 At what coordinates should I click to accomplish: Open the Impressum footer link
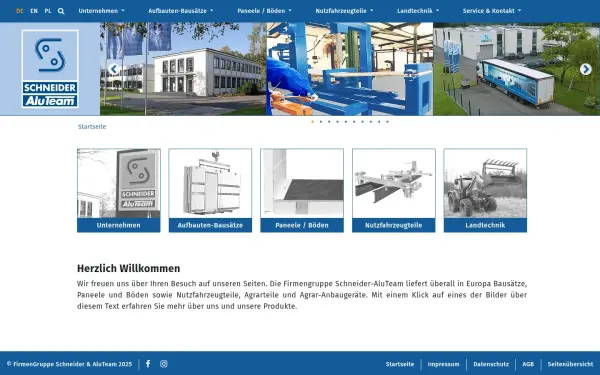tap(443, 364)
